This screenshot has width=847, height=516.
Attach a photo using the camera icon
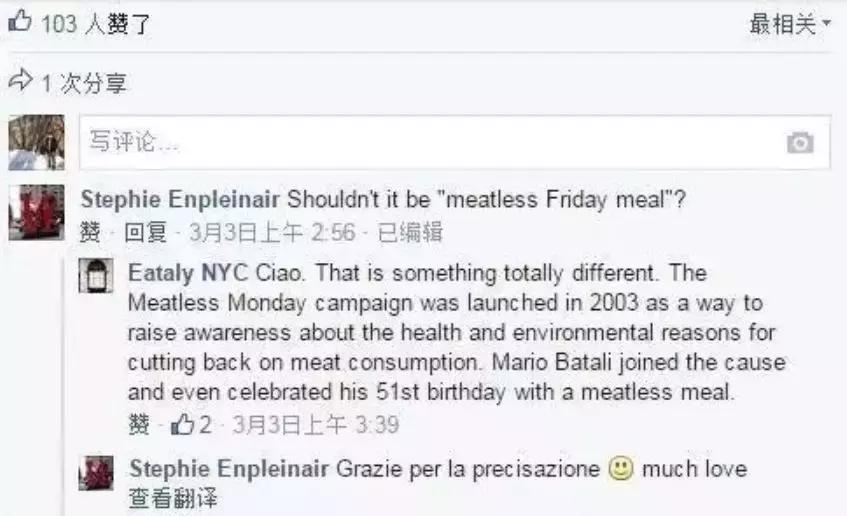799,143
